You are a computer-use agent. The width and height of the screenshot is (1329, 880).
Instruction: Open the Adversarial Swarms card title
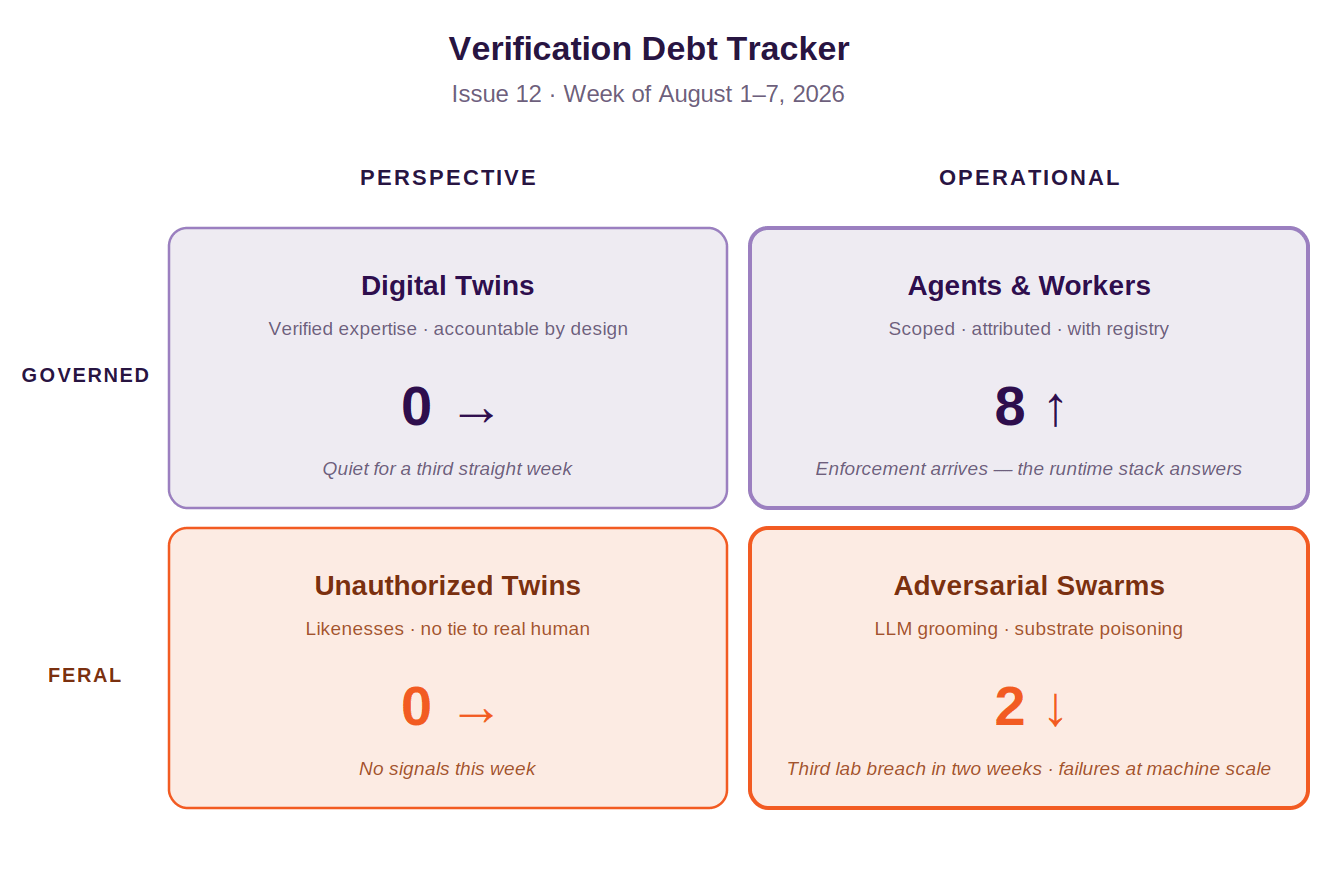coord(1029,586)
